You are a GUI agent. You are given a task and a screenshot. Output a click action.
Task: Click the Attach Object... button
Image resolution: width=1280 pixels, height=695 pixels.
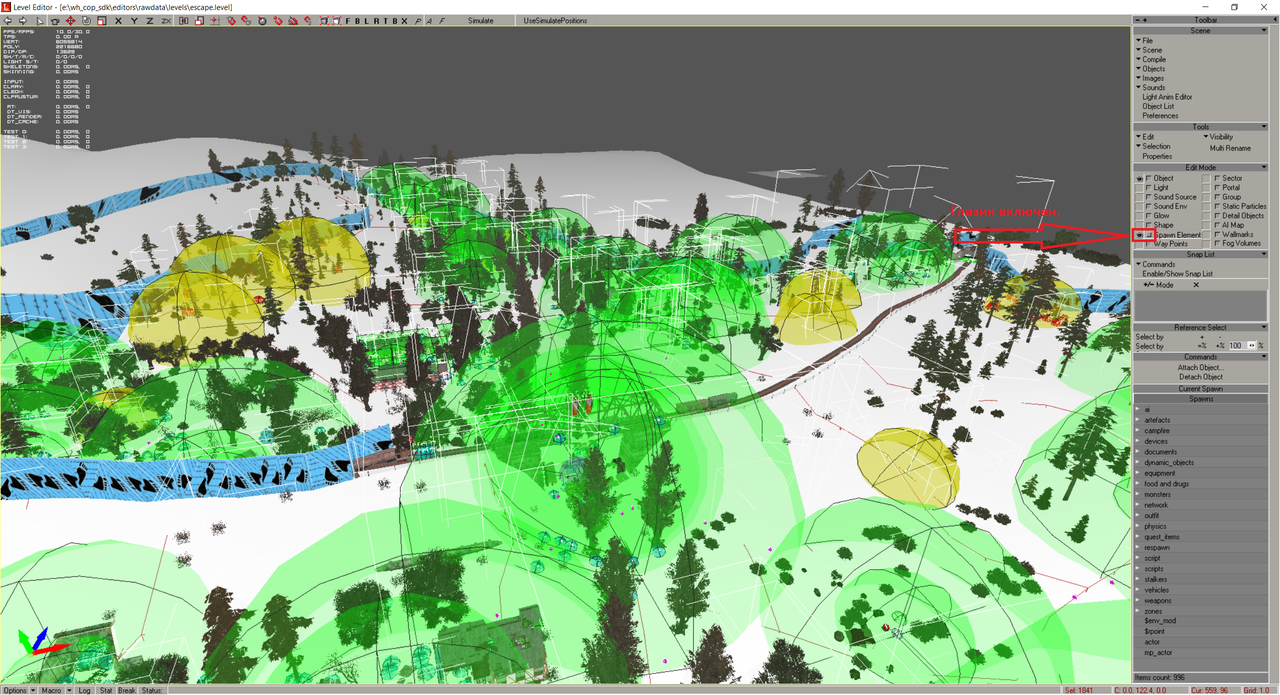pos(1200,368)
